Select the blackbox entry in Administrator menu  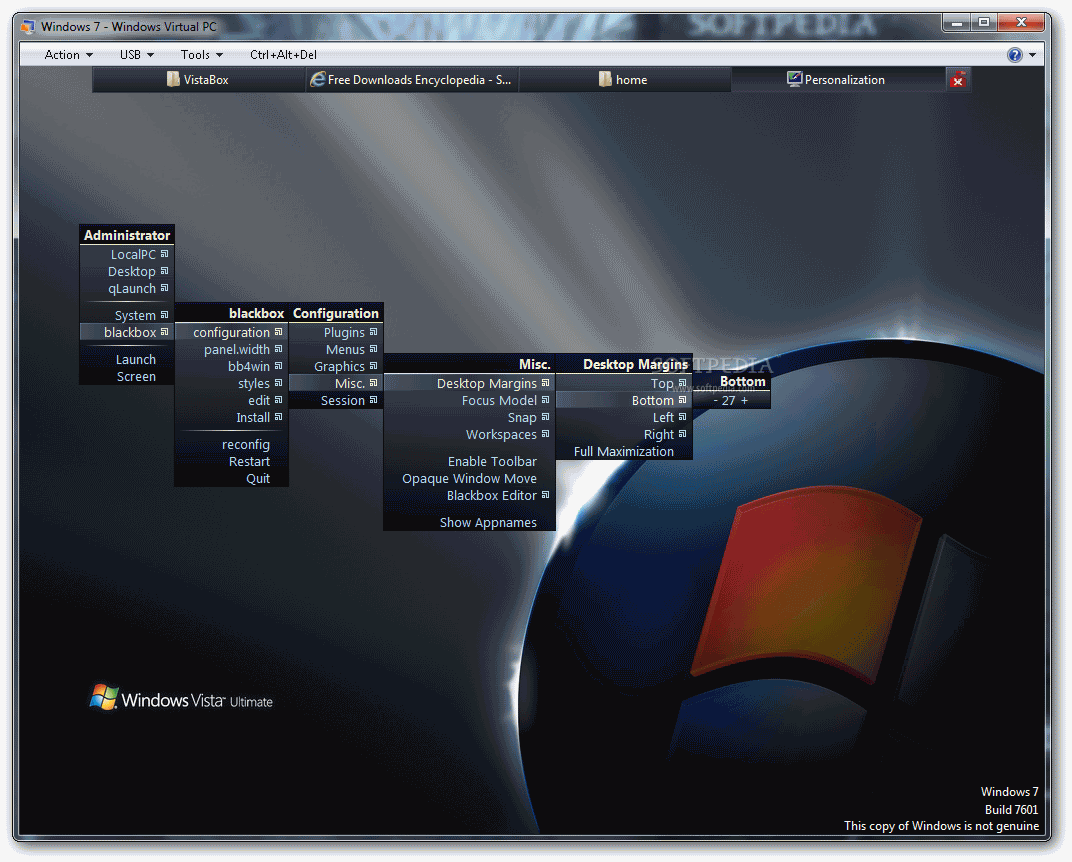127,332
